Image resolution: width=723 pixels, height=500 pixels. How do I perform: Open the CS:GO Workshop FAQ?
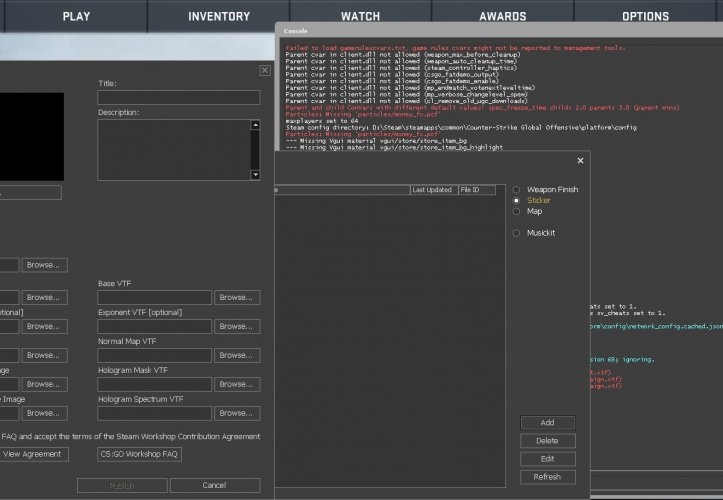139,454
